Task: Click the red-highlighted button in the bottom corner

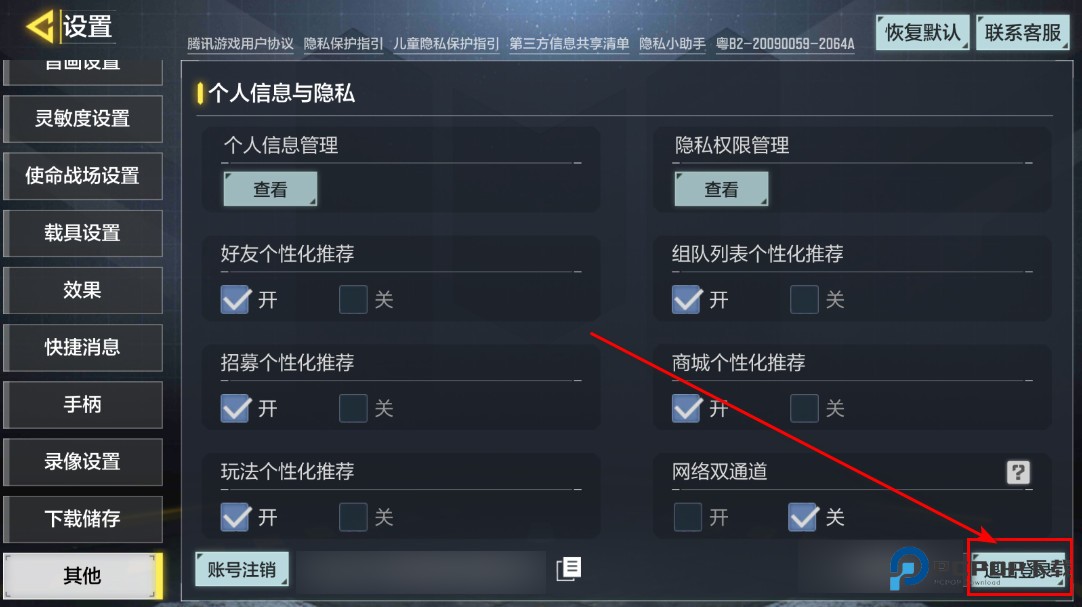Action: pos(1019,568)
